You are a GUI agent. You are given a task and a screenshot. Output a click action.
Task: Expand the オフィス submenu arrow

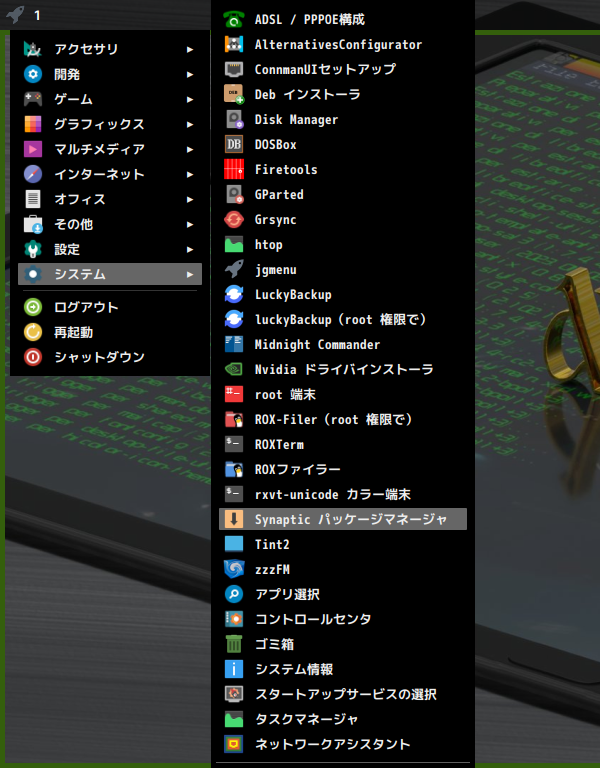(x=190, y=199)
